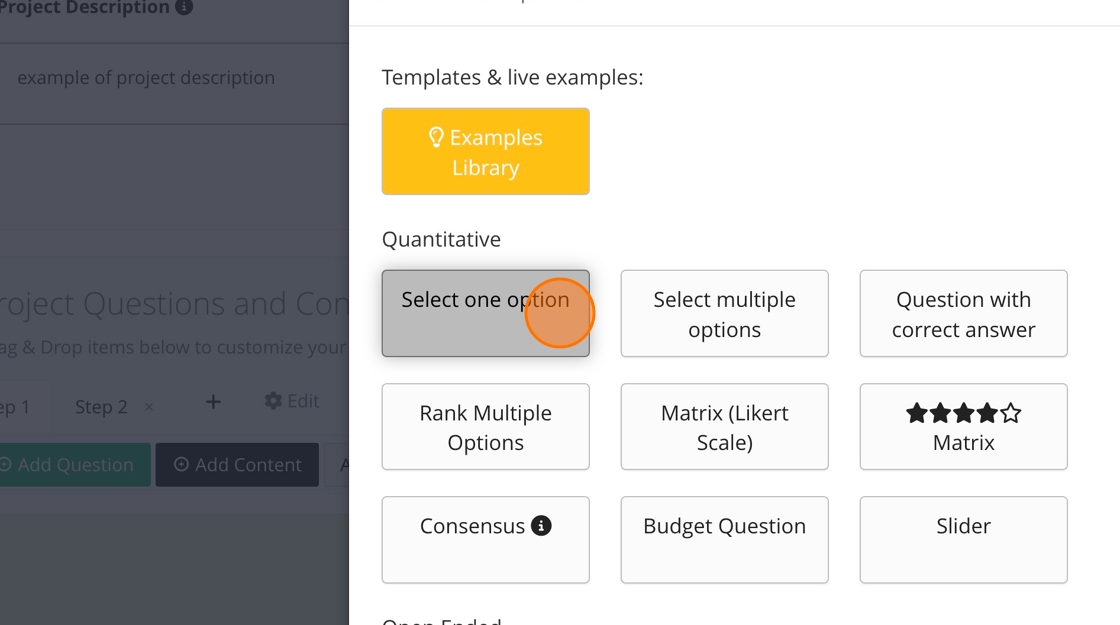
Task: Add a Slider question
Action: [x=963, y=539]
